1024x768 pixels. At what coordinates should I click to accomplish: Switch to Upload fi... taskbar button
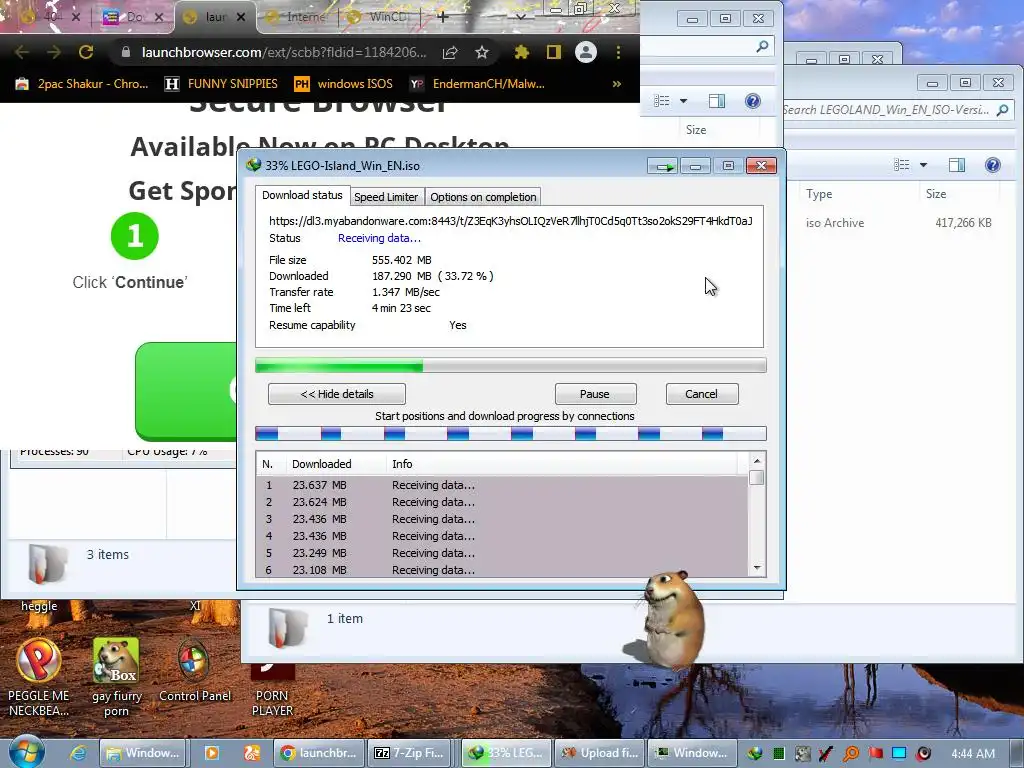coord(600,753)
